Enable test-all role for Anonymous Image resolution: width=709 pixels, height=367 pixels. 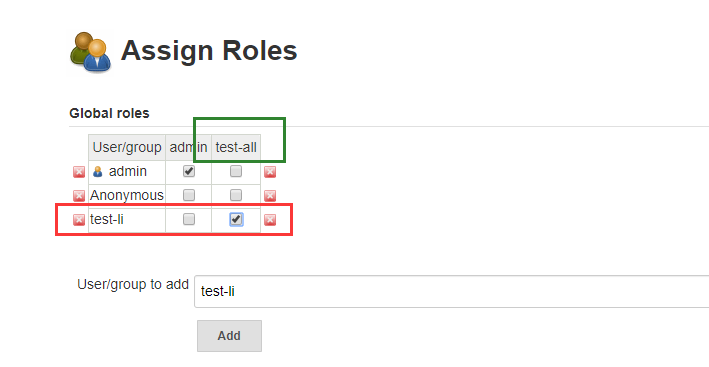(x=236, y=195)
